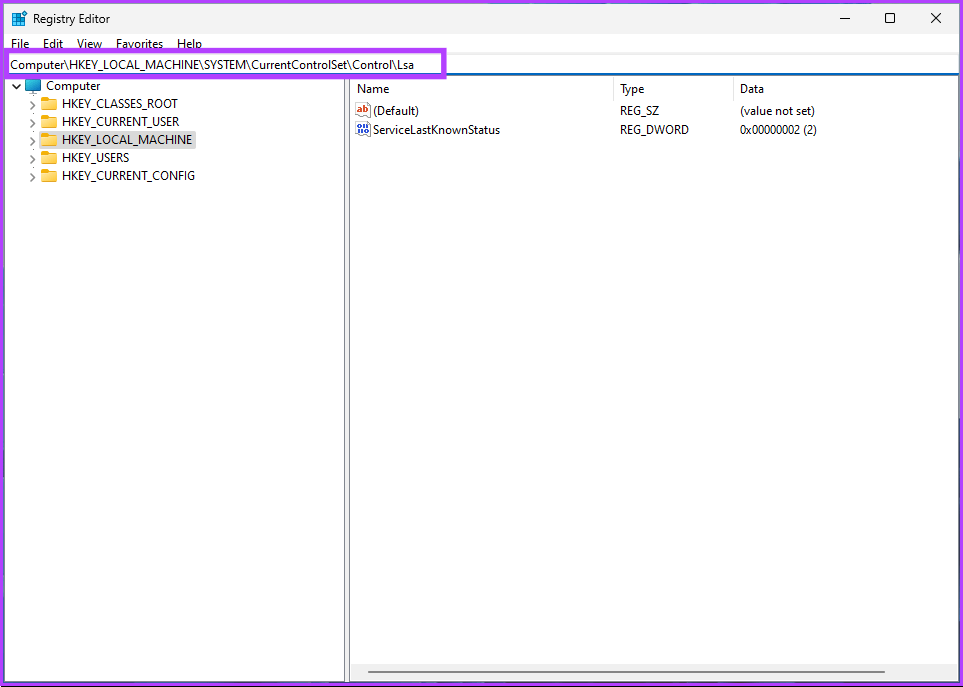Click the (Default) string value icon
This screenshot has width=963, height=687.
363,111
